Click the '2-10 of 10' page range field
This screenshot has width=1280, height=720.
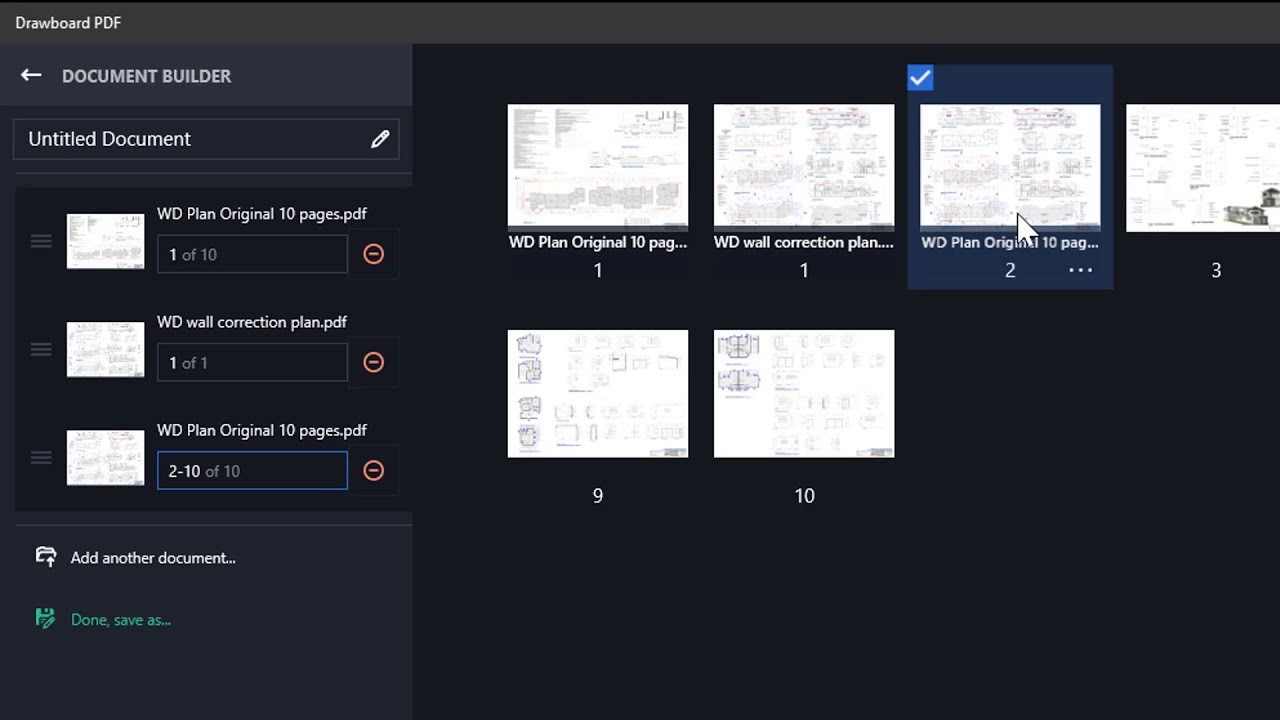[x=252, y=470]
